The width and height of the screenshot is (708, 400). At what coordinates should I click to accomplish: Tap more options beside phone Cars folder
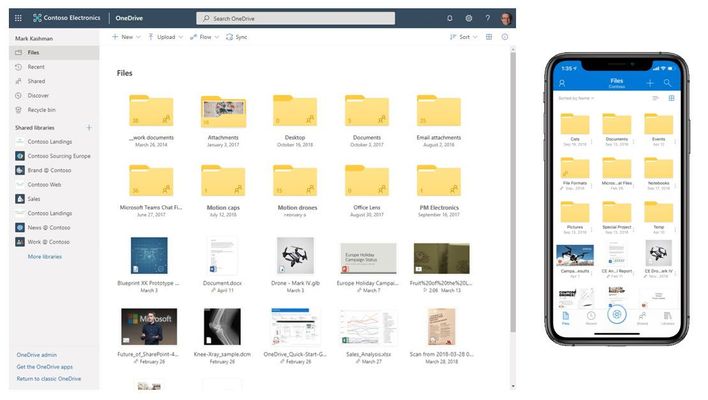pos(592,141)
